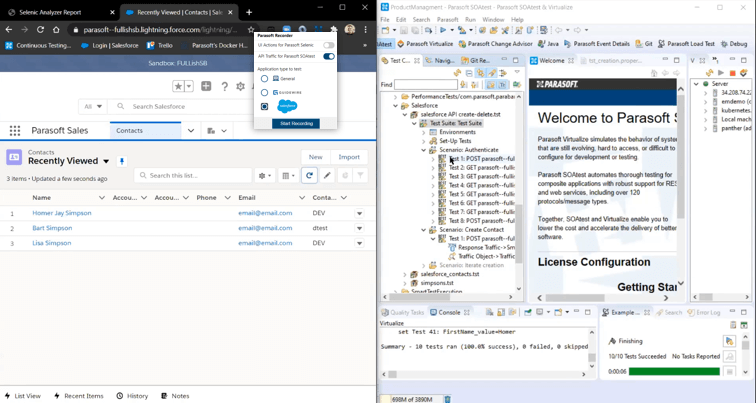Reload the Salesforce browser page
This screenshot has width=756, height=403.
[x=40, y=30]
